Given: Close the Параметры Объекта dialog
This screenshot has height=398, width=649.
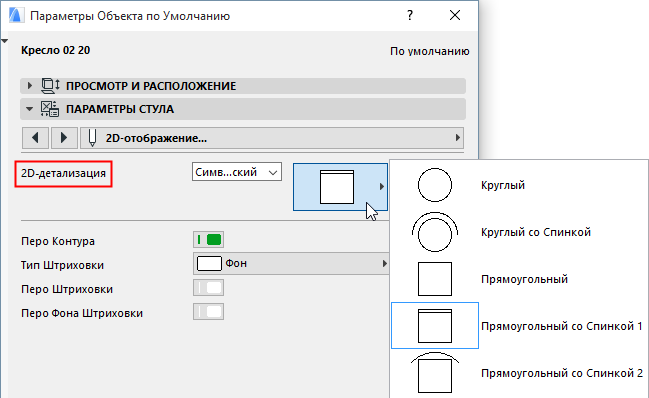Looking at the screenshot, I should (x=454, y=15).
